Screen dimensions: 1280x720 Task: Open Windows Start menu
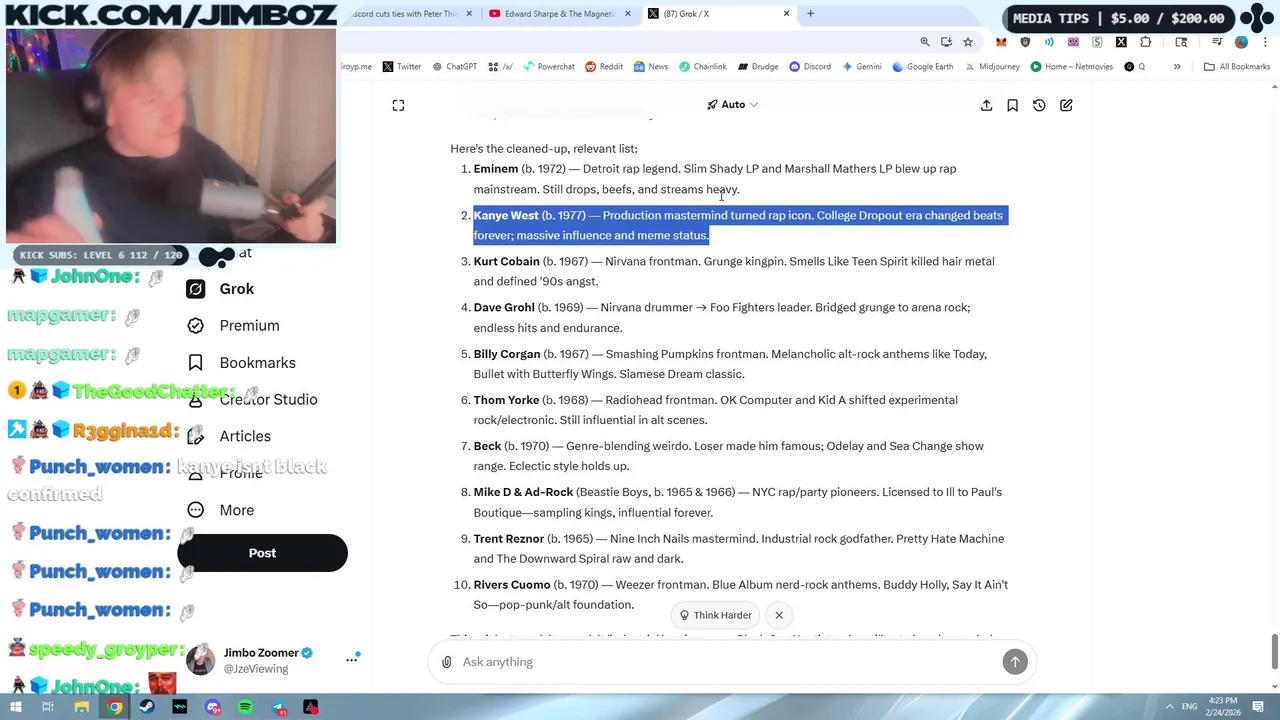click(x=17, y=707)
